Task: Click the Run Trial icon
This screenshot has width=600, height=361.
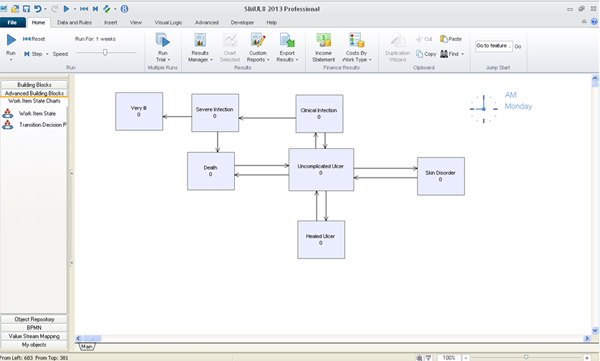Action: point(163,40)
